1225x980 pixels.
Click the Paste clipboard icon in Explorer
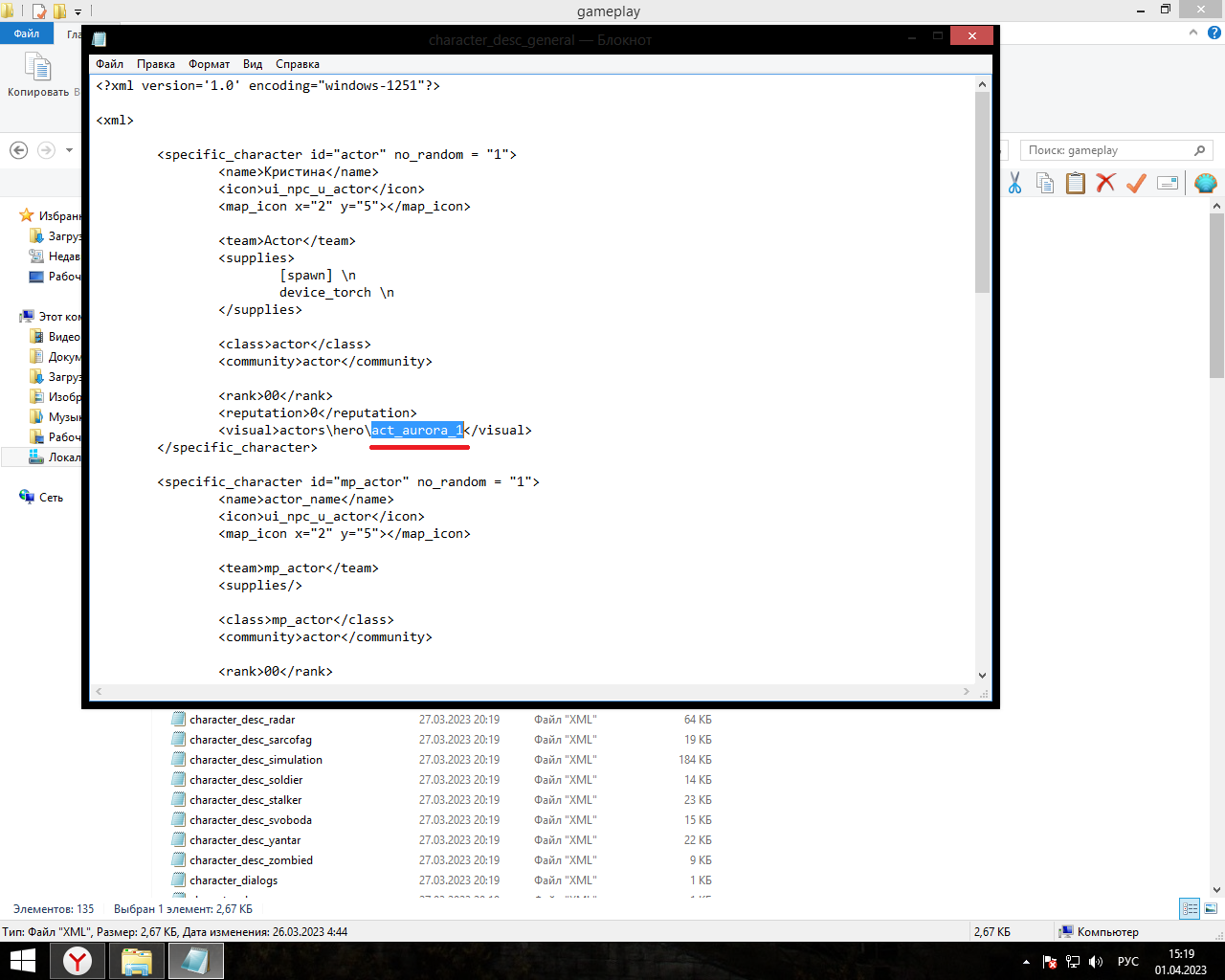tap(1076, 183)
